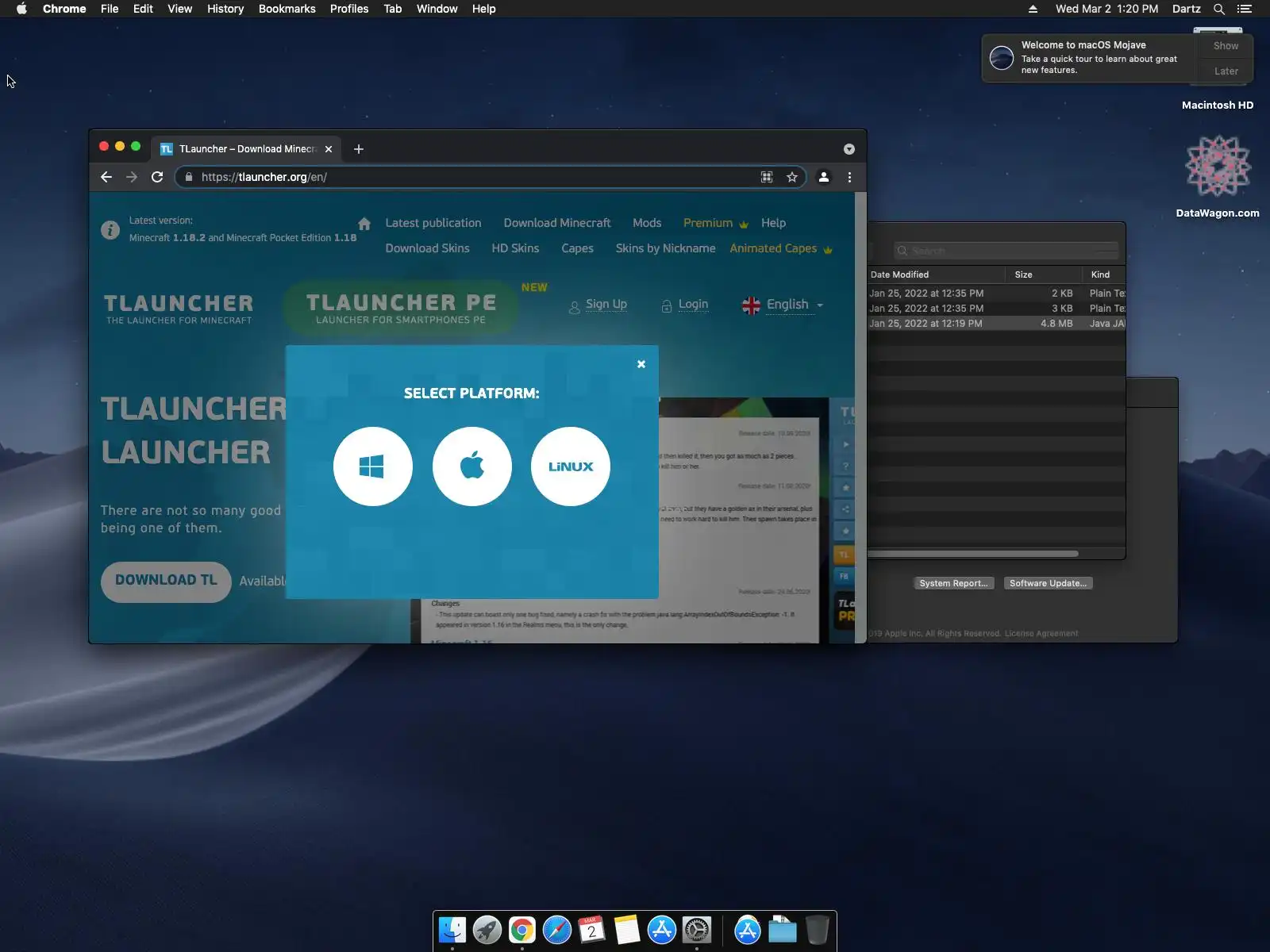Open Notes from the Dock
Image resolution: width=1270 pixels, height=952 pixels.
point(627,930)
